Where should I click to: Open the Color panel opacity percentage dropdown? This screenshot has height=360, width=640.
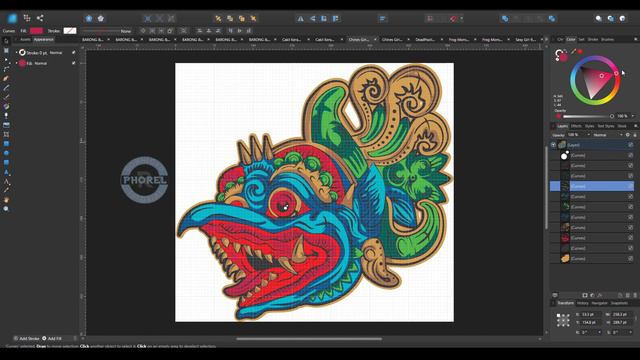click(633, 116)
